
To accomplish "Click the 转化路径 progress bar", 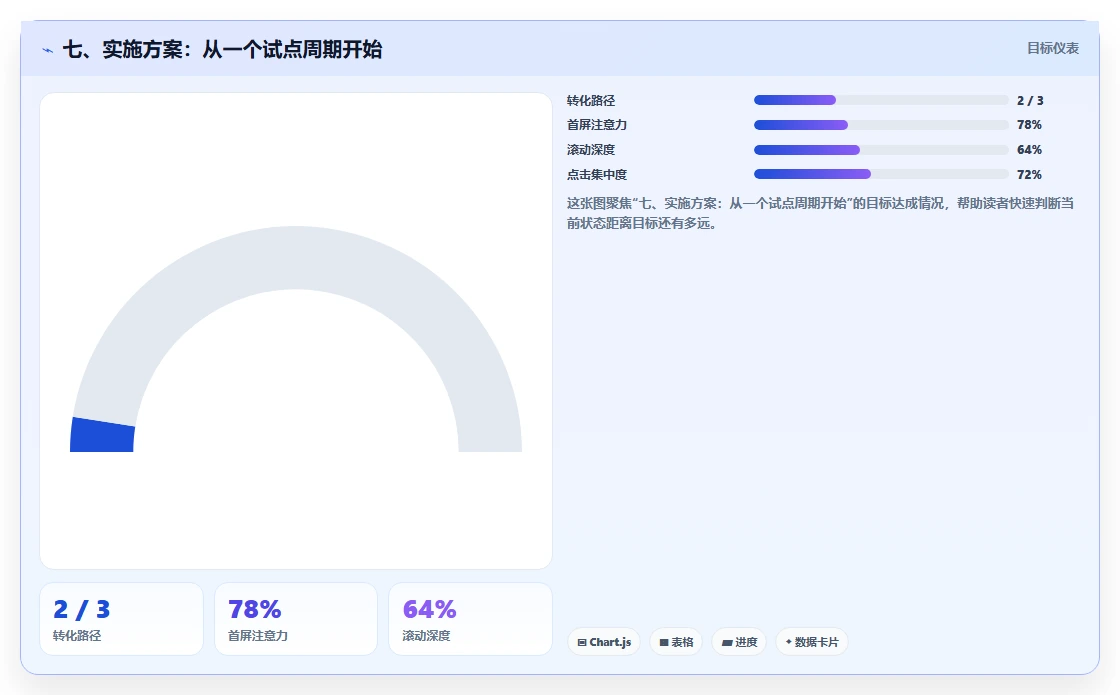I will (x=881, y=100).
